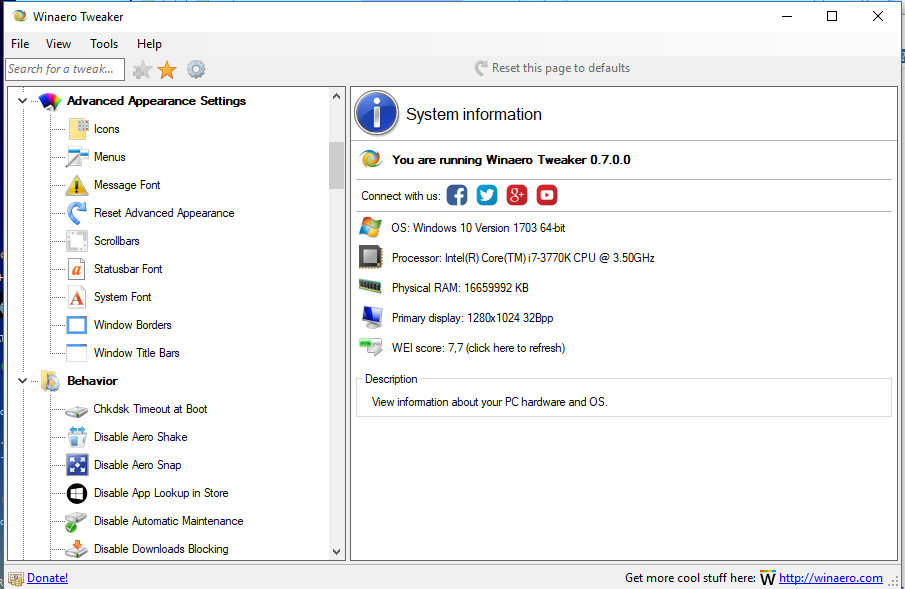Screen dimensions: 905x589
Task: Select the Message Font tree item
Action: pyautogui.click(x=127, y=185)
